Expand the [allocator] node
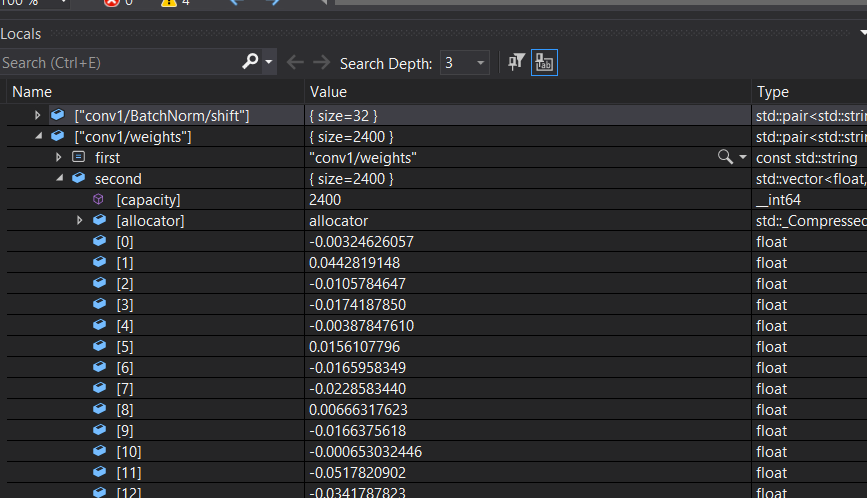 coord(79,220)
